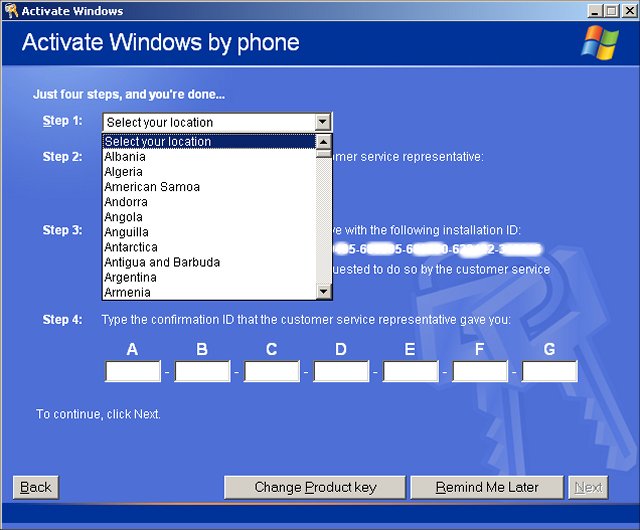Focus the confirmation ID field D
The height and width of the screenshot is (530, 640).
tap(341, 372)
